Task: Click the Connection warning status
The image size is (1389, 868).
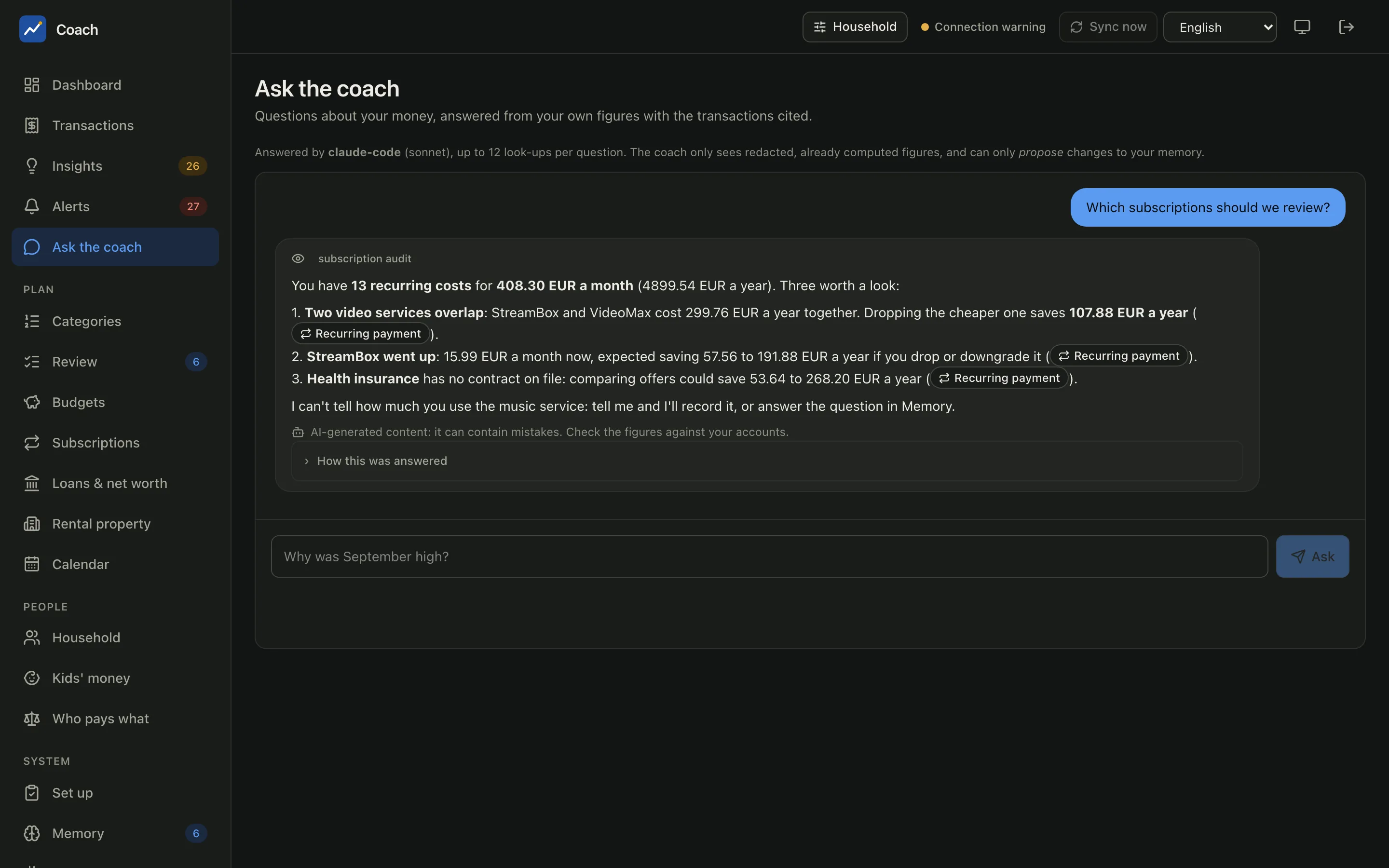Action: pyautogui.click(x=983, y=27)
